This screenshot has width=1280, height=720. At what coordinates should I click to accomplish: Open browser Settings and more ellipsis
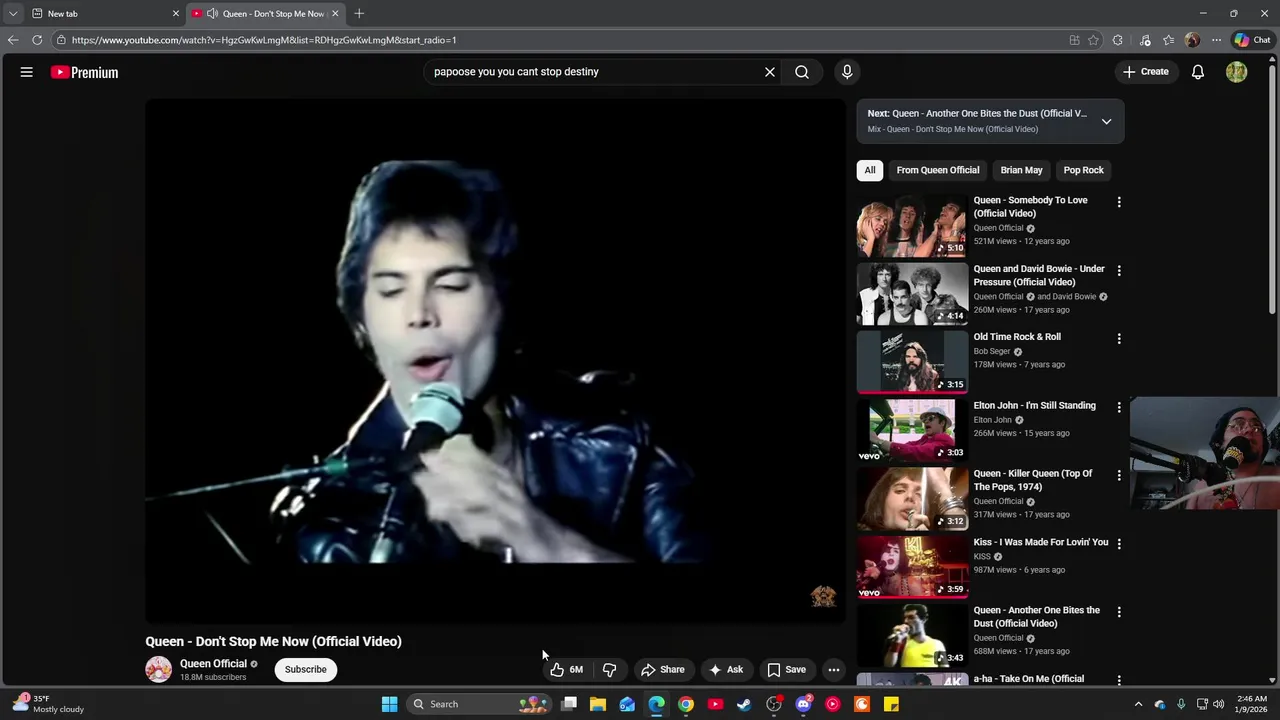pos(1216,40)
